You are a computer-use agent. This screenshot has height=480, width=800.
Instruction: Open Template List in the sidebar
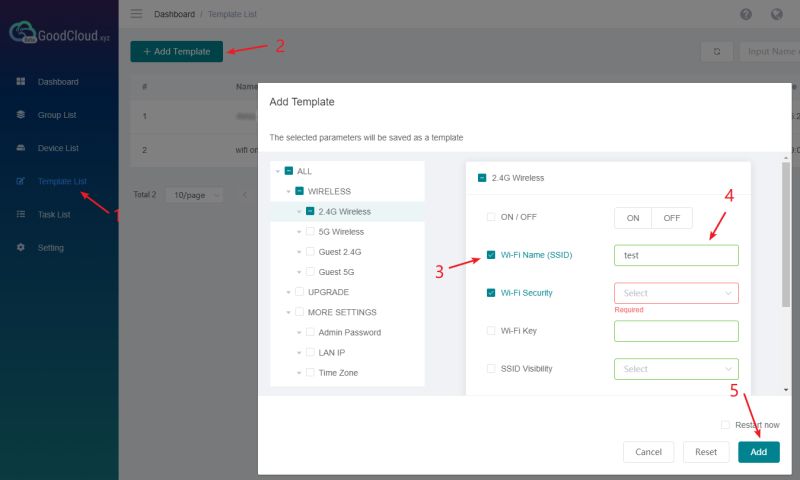[62, 181]
